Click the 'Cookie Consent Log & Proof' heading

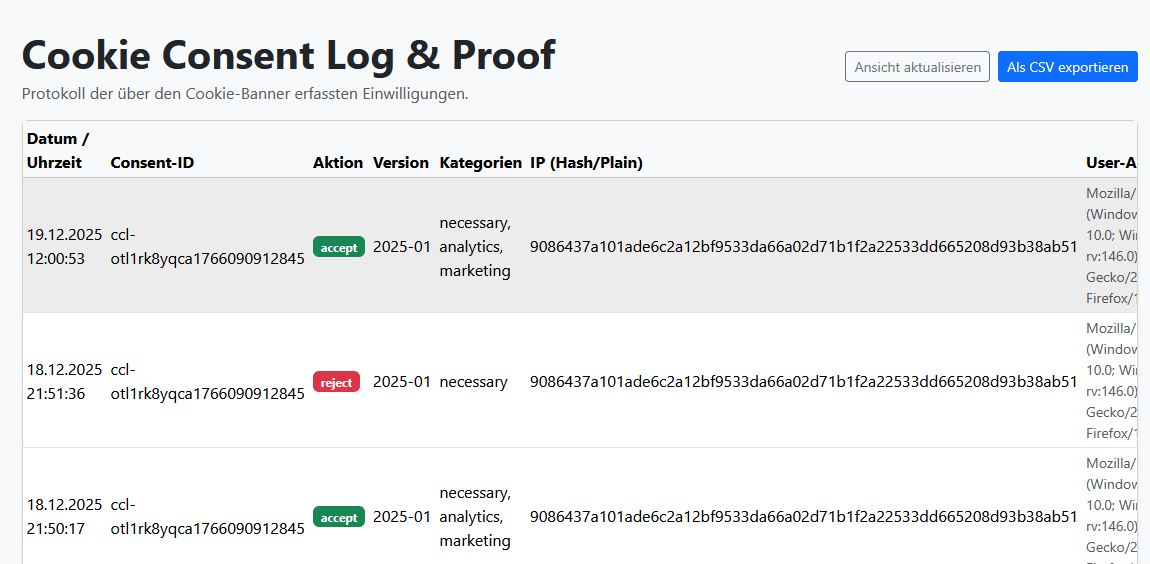click(x=288, y=55)
